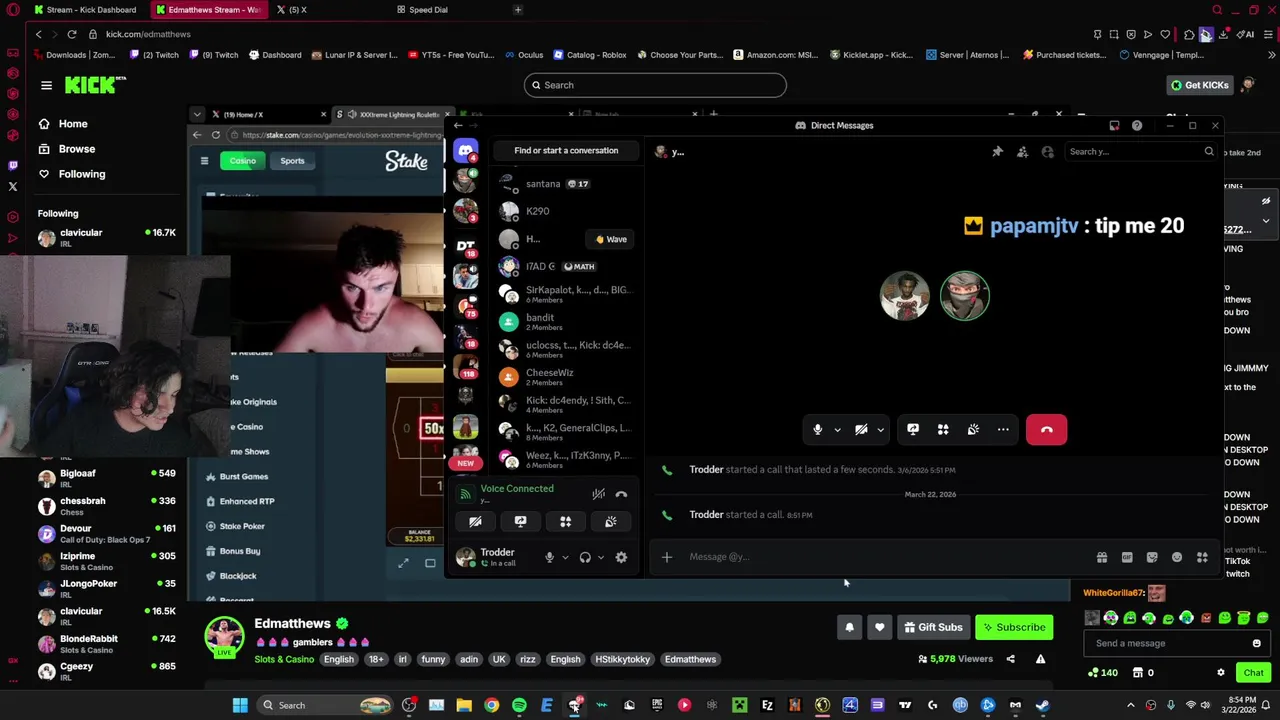
Task: Soundboard button under Voice Connected panel
Action: tap(610, 522)
